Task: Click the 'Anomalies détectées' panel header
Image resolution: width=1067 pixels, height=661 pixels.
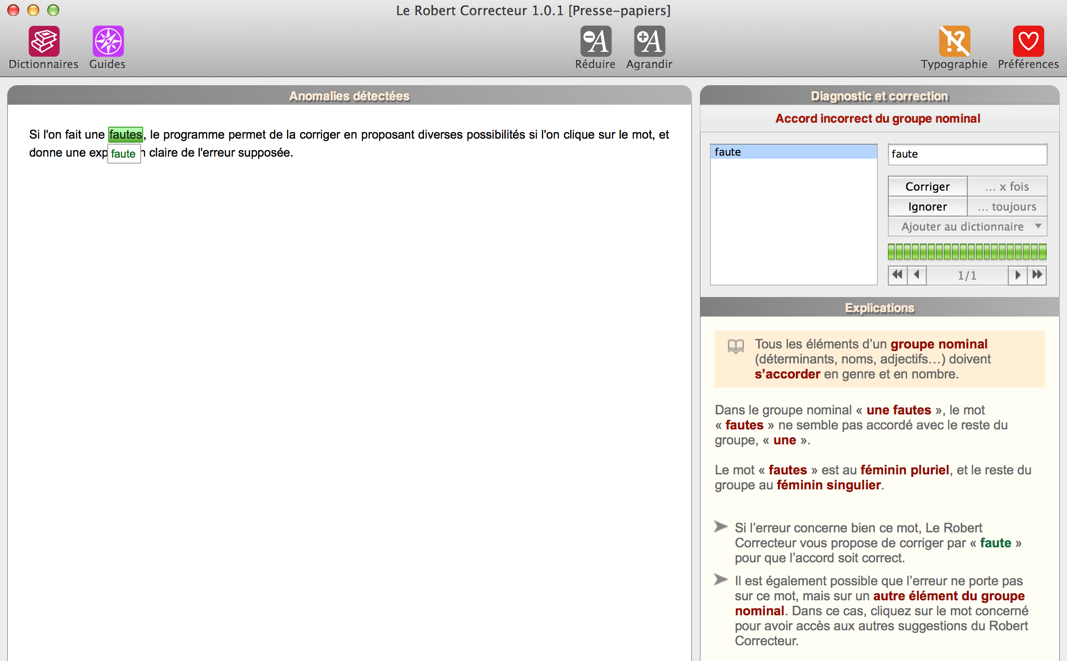Action: (349, 96)
